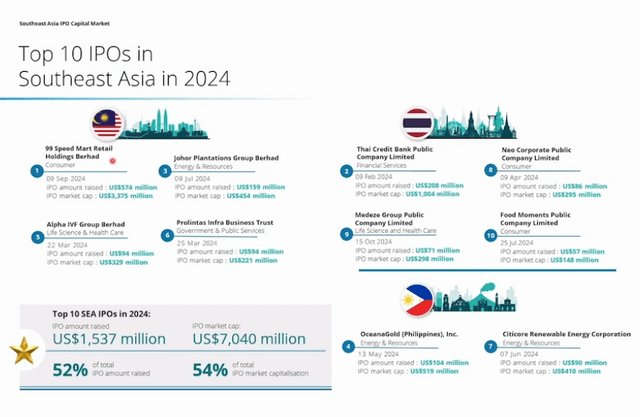
Task: Select the number 2 rank badge
Action: click(x=347, y=171)
